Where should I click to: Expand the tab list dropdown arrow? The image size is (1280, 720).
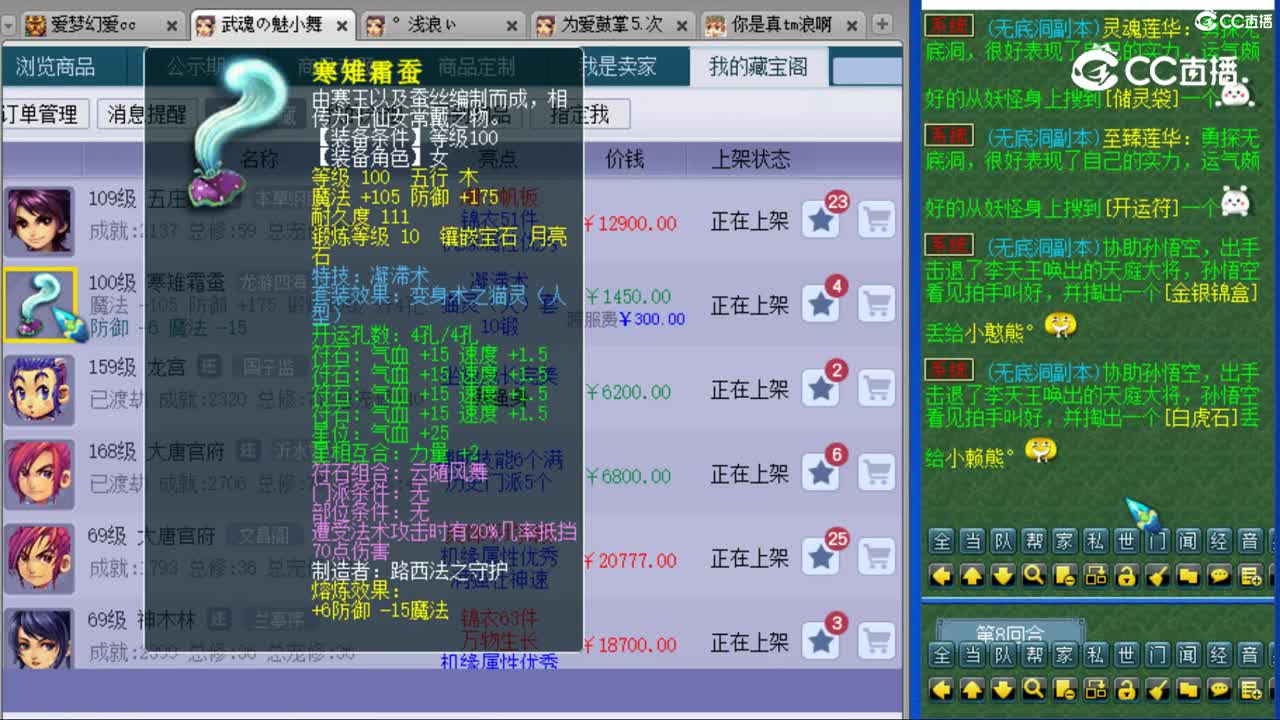7,24
